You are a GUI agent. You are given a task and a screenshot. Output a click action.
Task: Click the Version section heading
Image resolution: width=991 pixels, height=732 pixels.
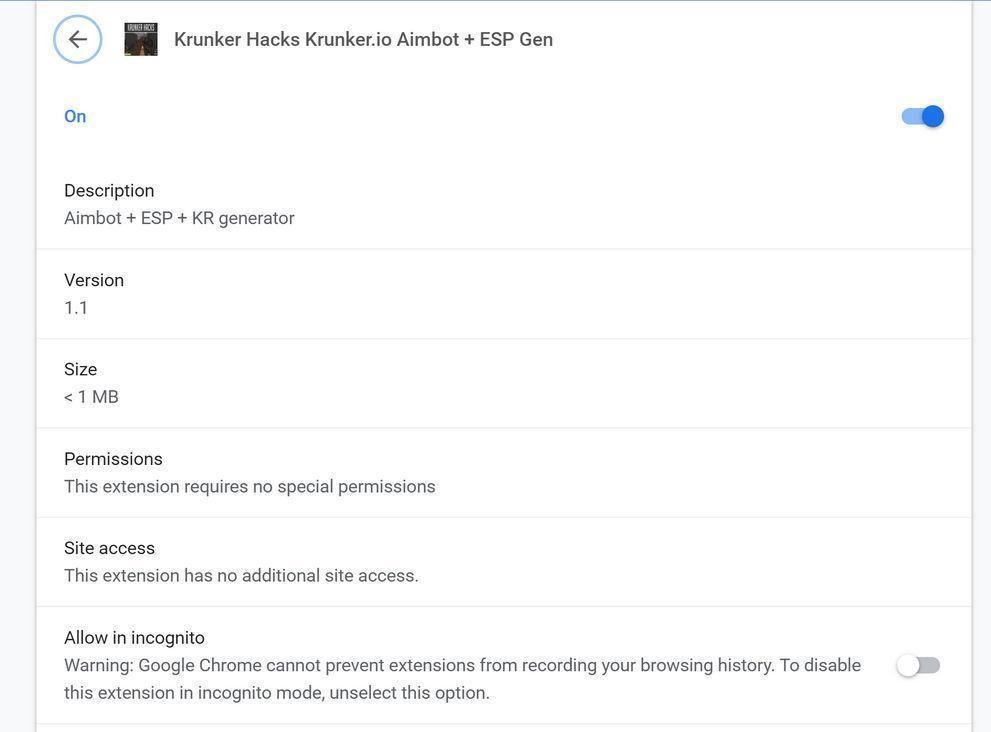[x=94, y=280]
